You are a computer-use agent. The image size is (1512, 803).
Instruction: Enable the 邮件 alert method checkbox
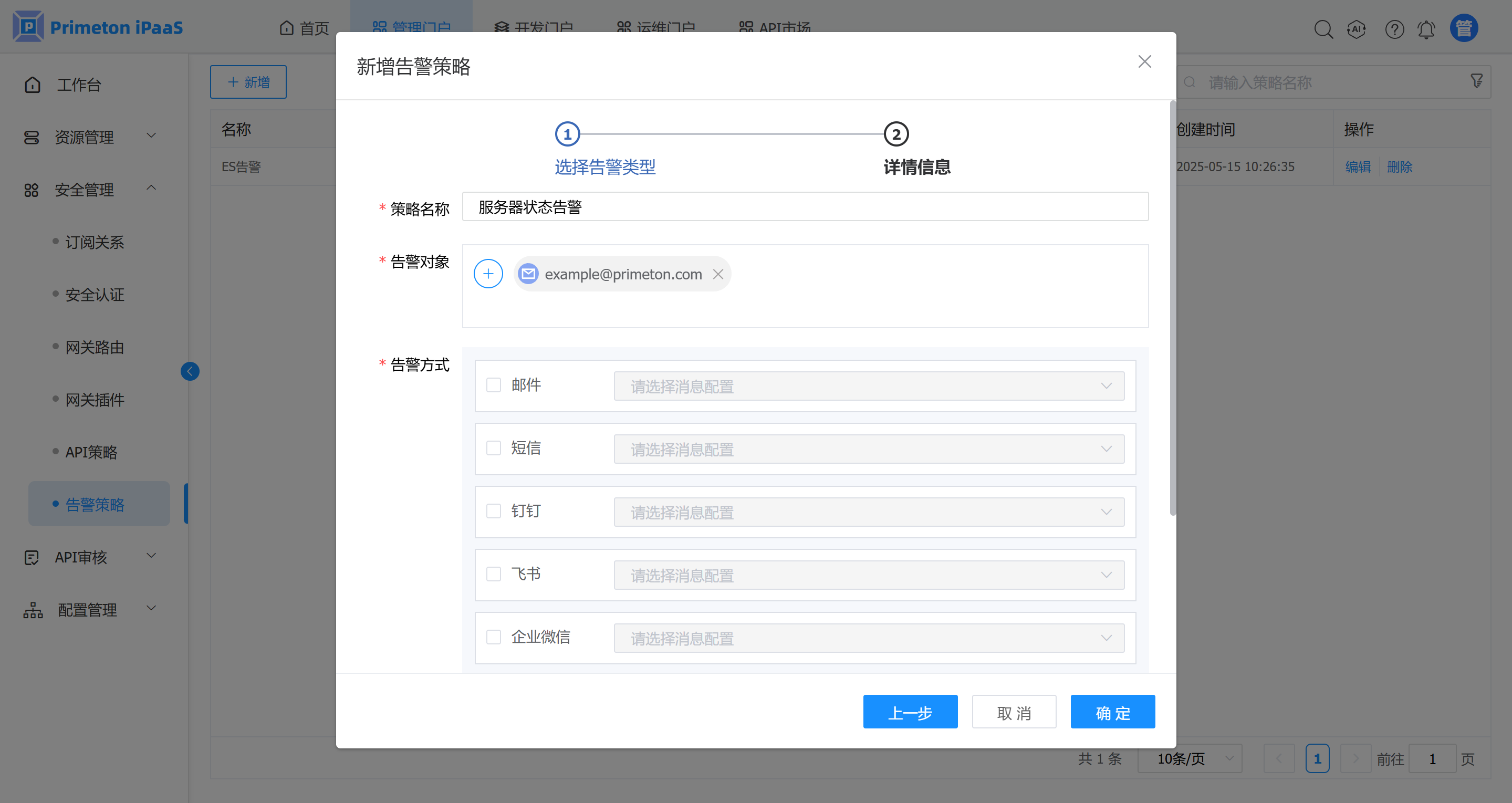(x=494, y=385)
